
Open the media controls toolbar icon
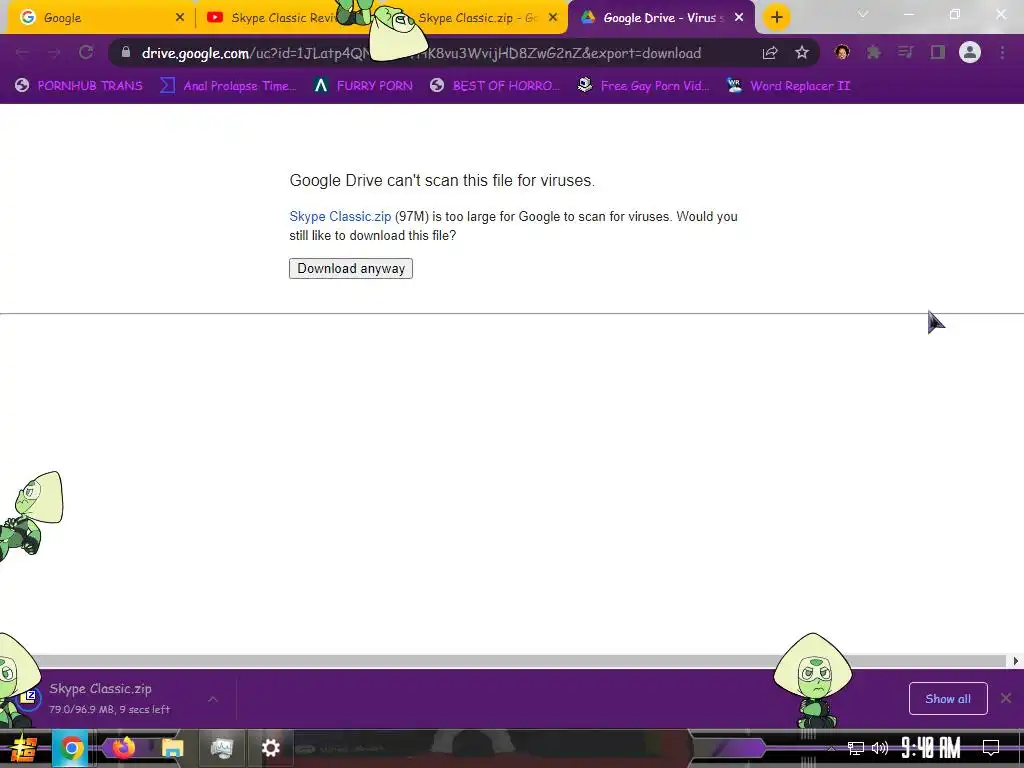tap(905, 52)
